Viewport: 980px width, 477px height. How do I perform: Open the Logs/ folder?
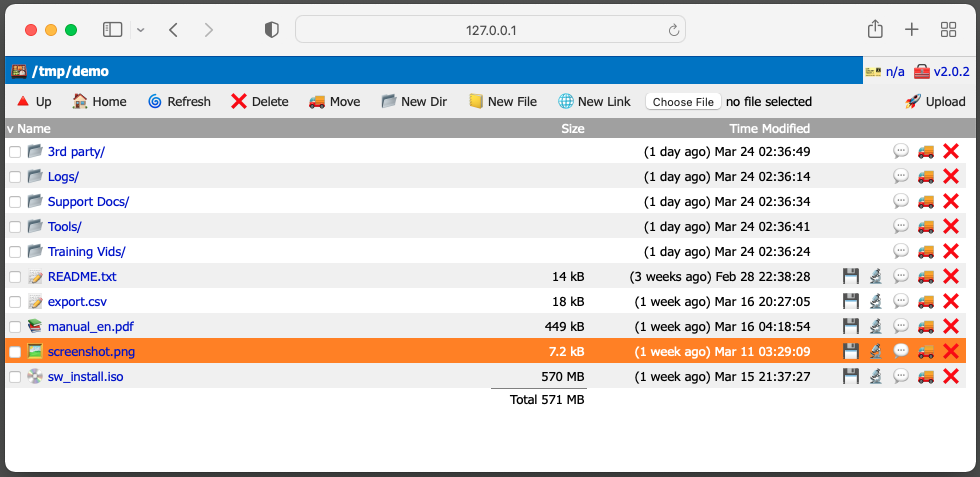[x=63, y=176]
